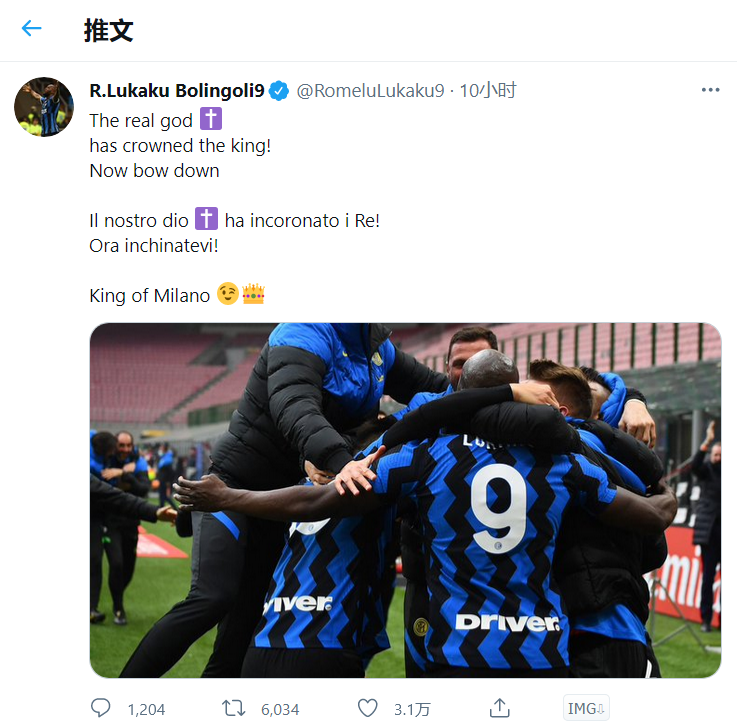Go back using the blue arrow

pos(31,29)
